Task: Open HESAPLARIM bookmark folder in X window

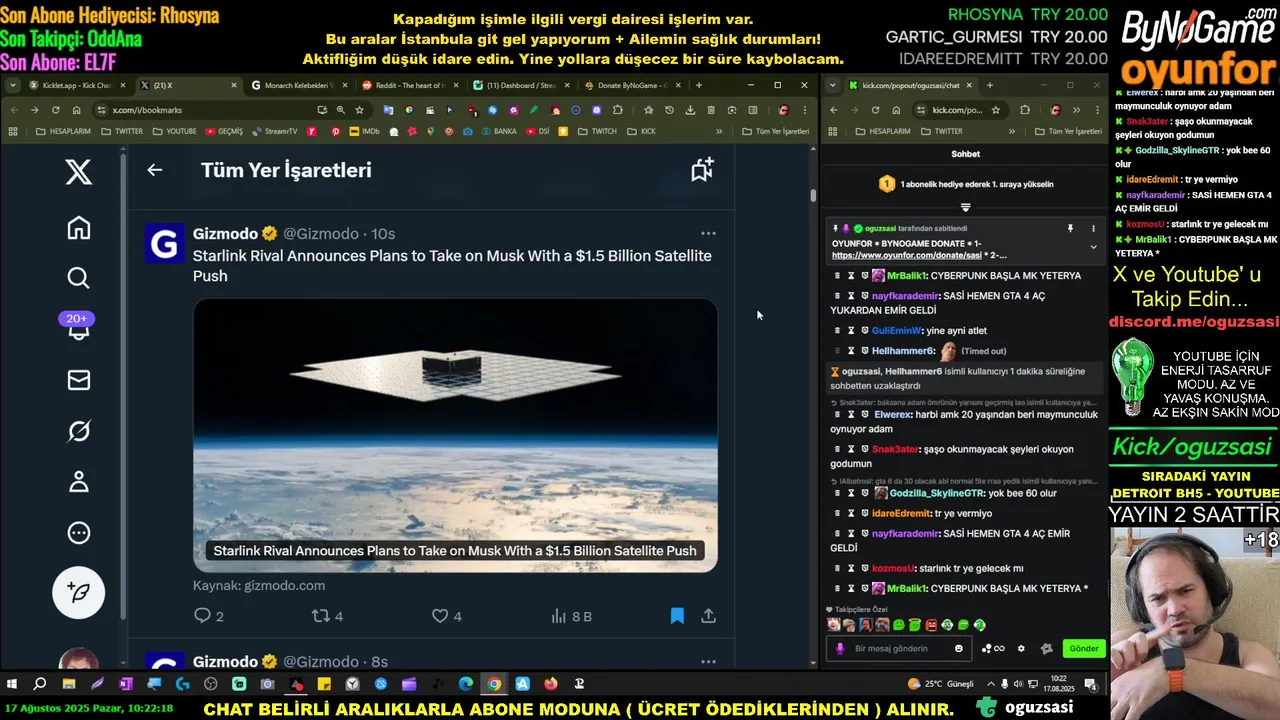Action: 63,131
